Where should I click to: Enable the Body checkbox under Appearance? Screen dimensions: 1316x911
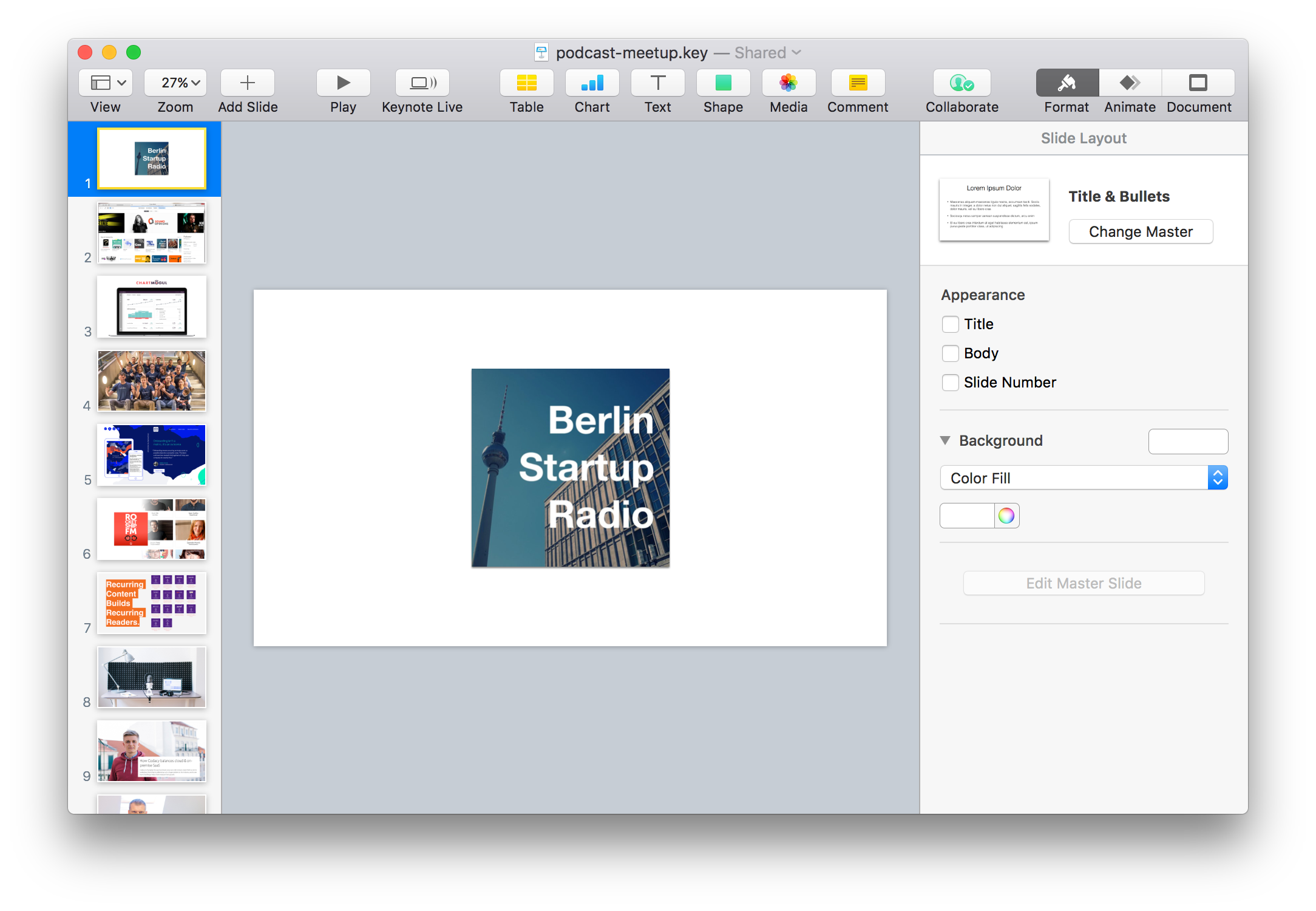[951, 353]
